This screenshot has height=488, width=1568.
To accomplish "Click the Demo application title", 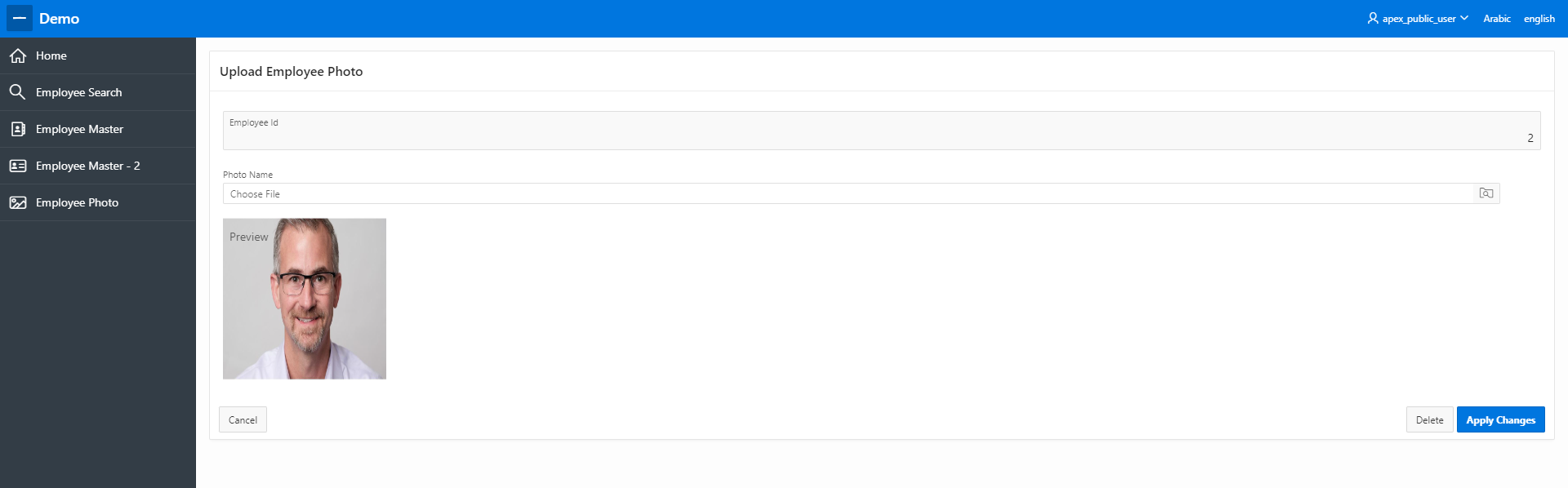I will pos(59,18).
